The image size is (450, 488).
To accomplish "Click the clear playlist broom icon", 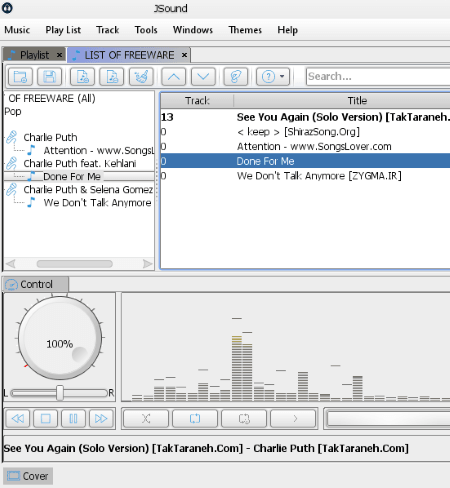I will click(x=141, y=77).
